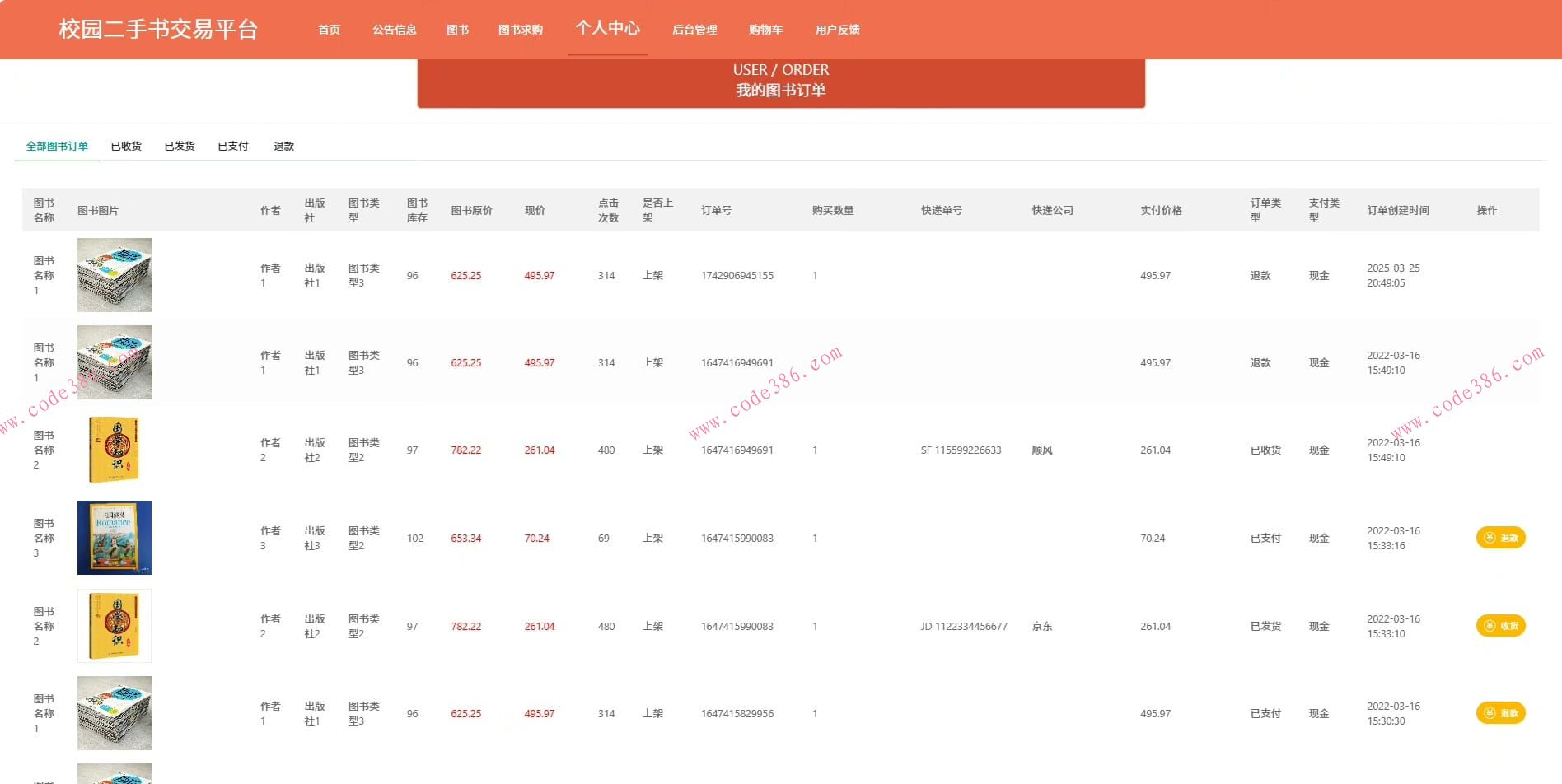Select order number 1647415829956
1562x784 pixels.
click(x=737, y=714)
